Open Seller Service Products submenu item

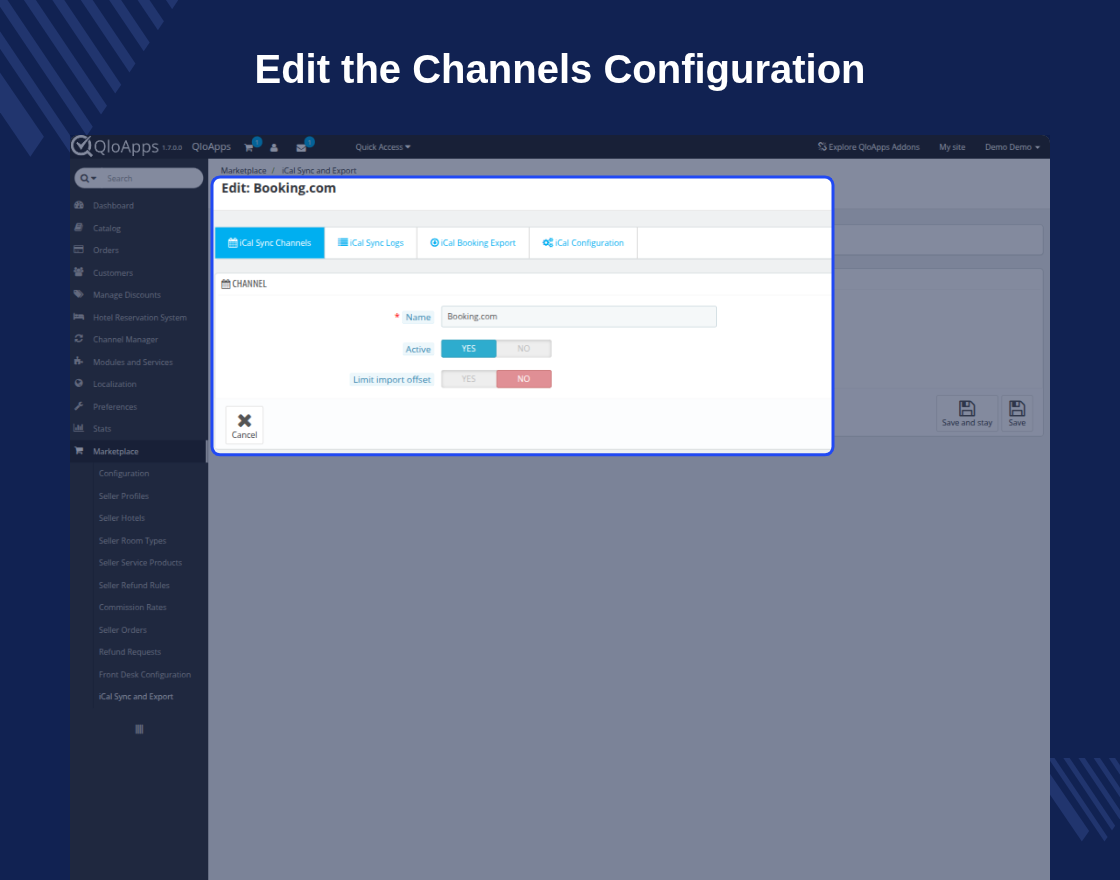coord(140,563)
